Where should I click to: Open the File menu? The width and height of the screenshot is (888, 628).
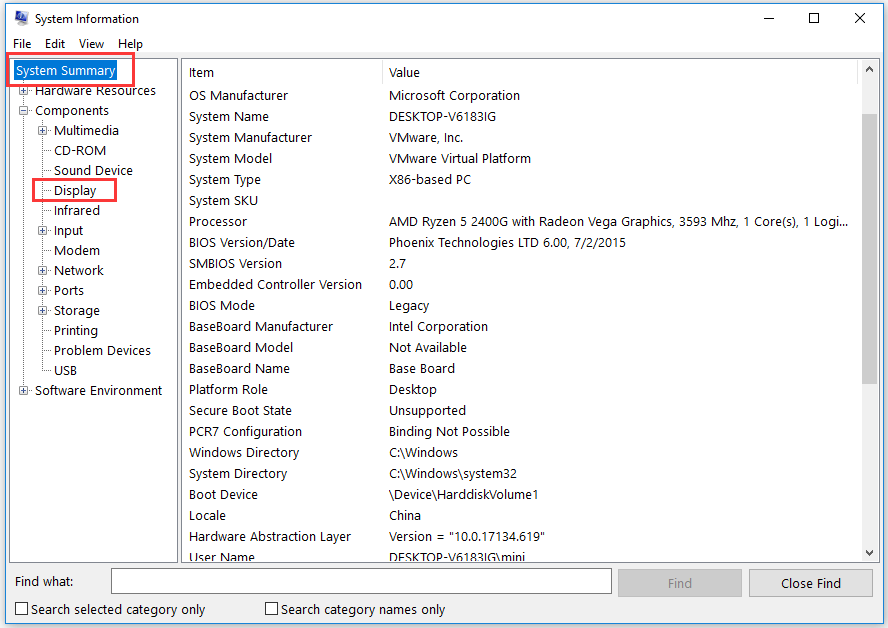[x=22, y=44]
